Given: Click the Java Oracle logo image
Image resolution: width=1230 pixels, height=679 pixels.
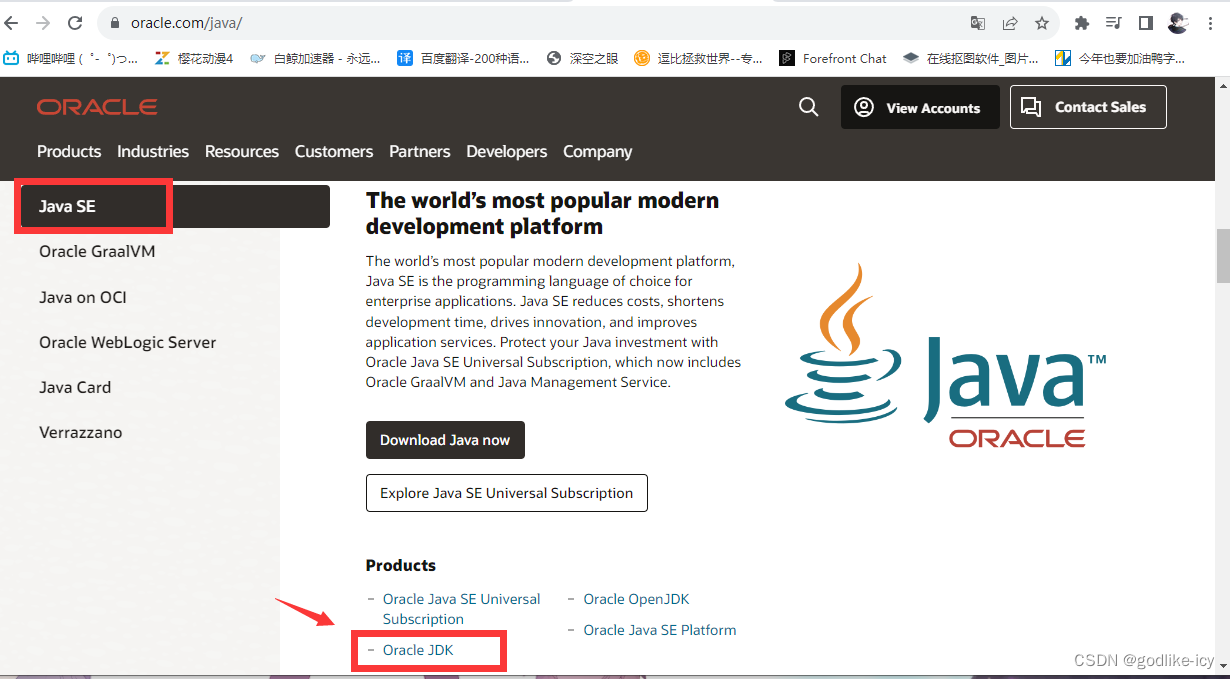Looking at the screenshot, I should point(945,355).
